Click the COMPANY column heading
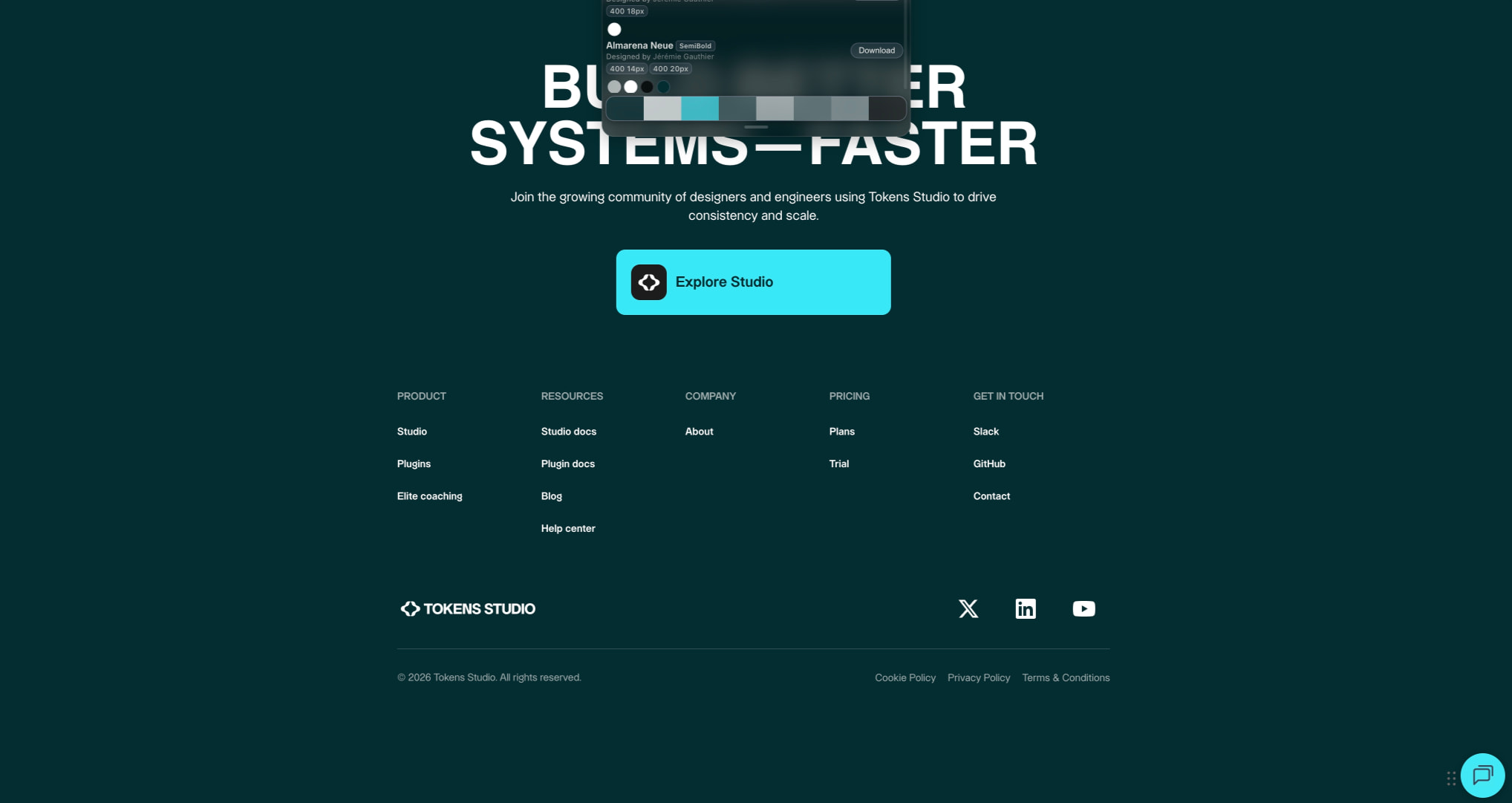1512x803 pixels. (x=711, y=396)
